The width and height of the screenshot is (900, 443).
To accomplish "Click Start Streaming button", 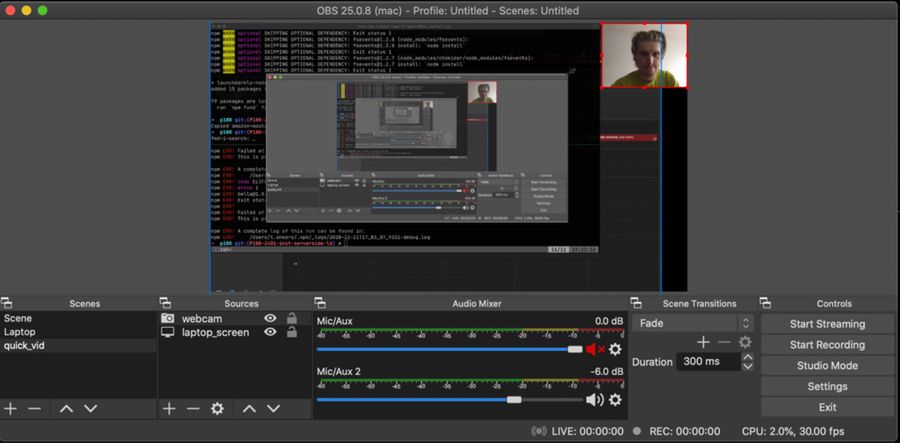I will click(827, 324).
